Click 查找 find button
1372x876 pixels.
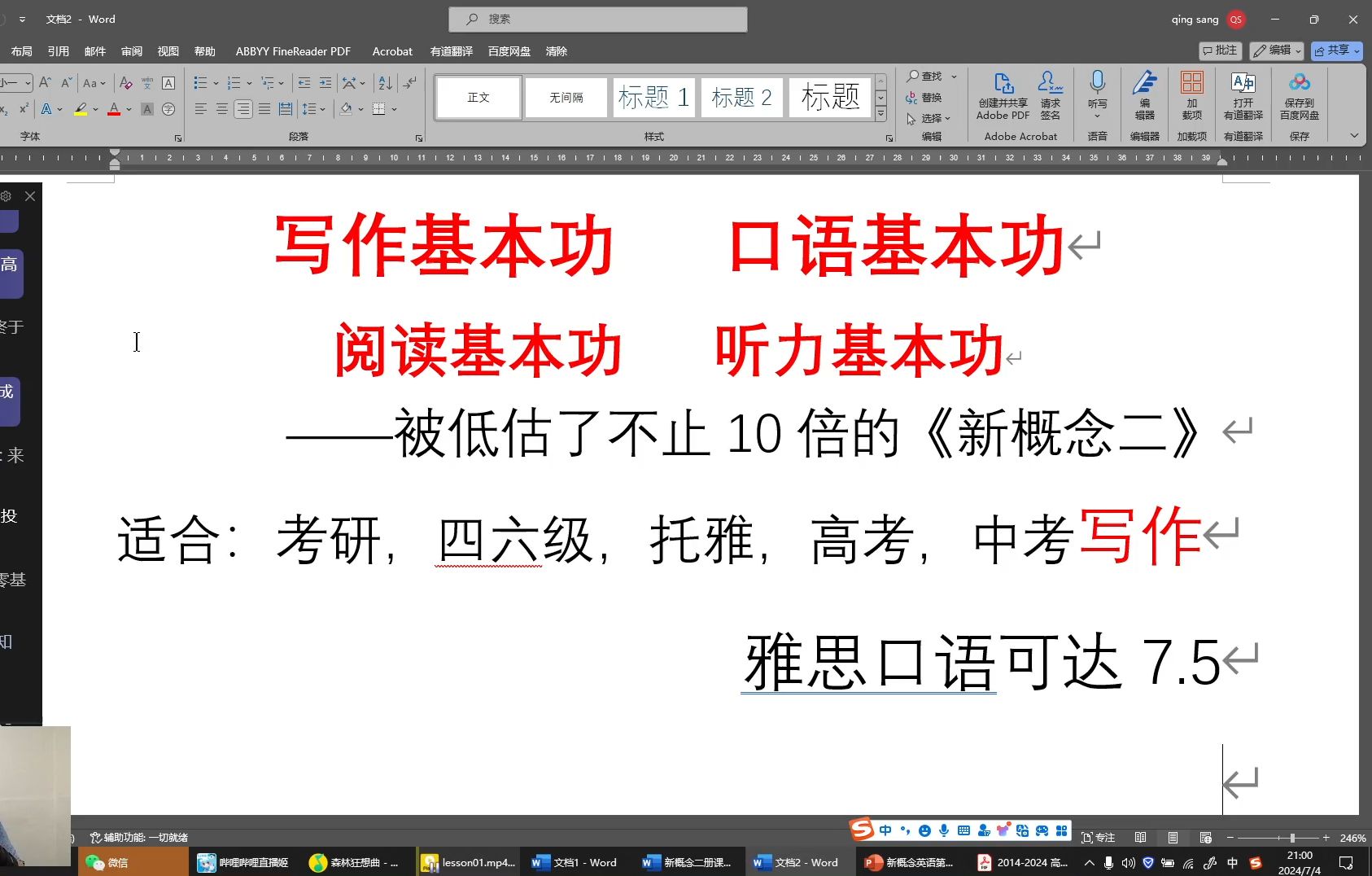(x=924, y=76)
